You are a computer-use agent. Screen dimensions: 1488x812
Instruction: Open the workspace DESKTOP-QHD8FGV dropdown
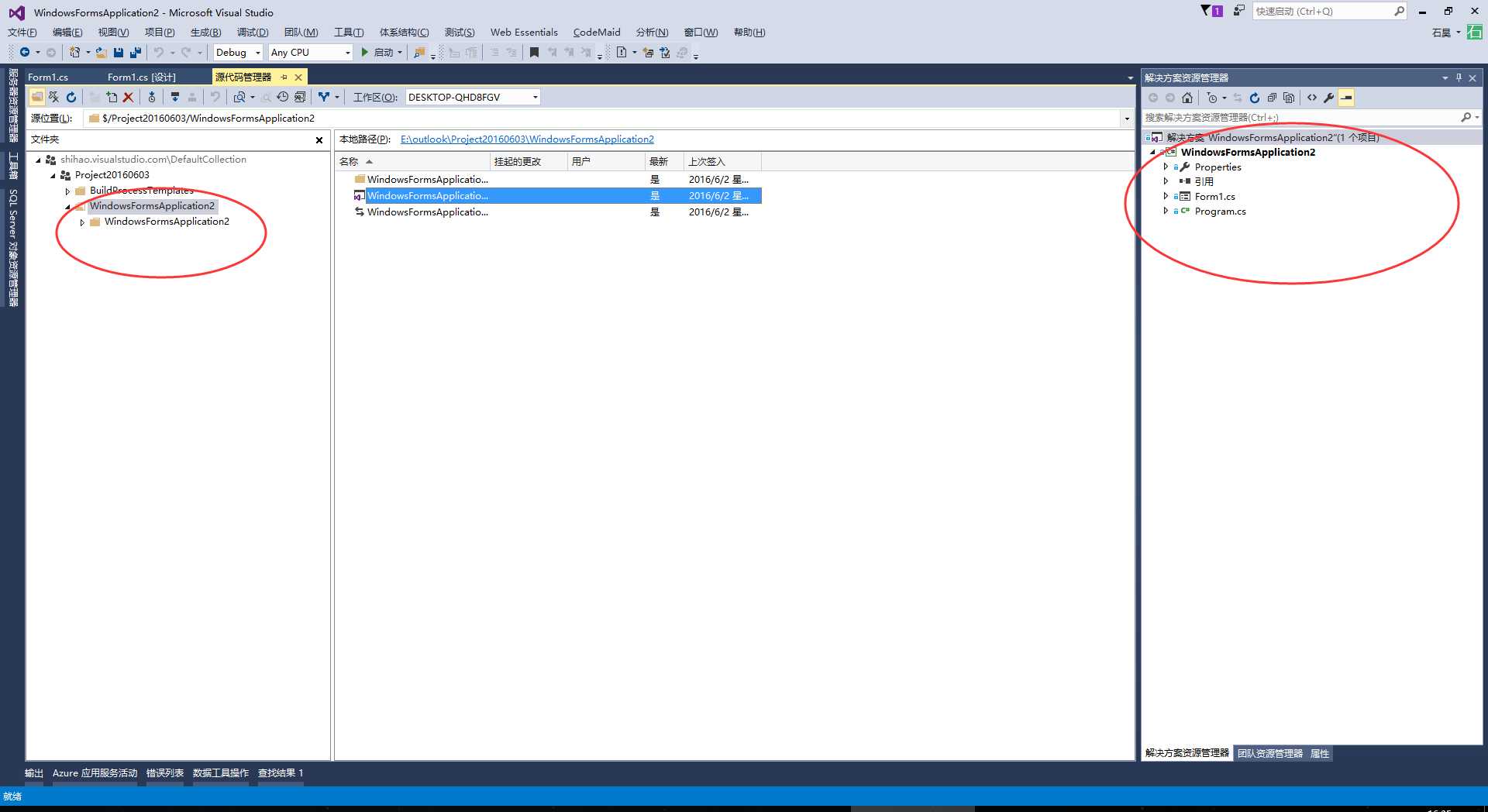pos(535,97)
